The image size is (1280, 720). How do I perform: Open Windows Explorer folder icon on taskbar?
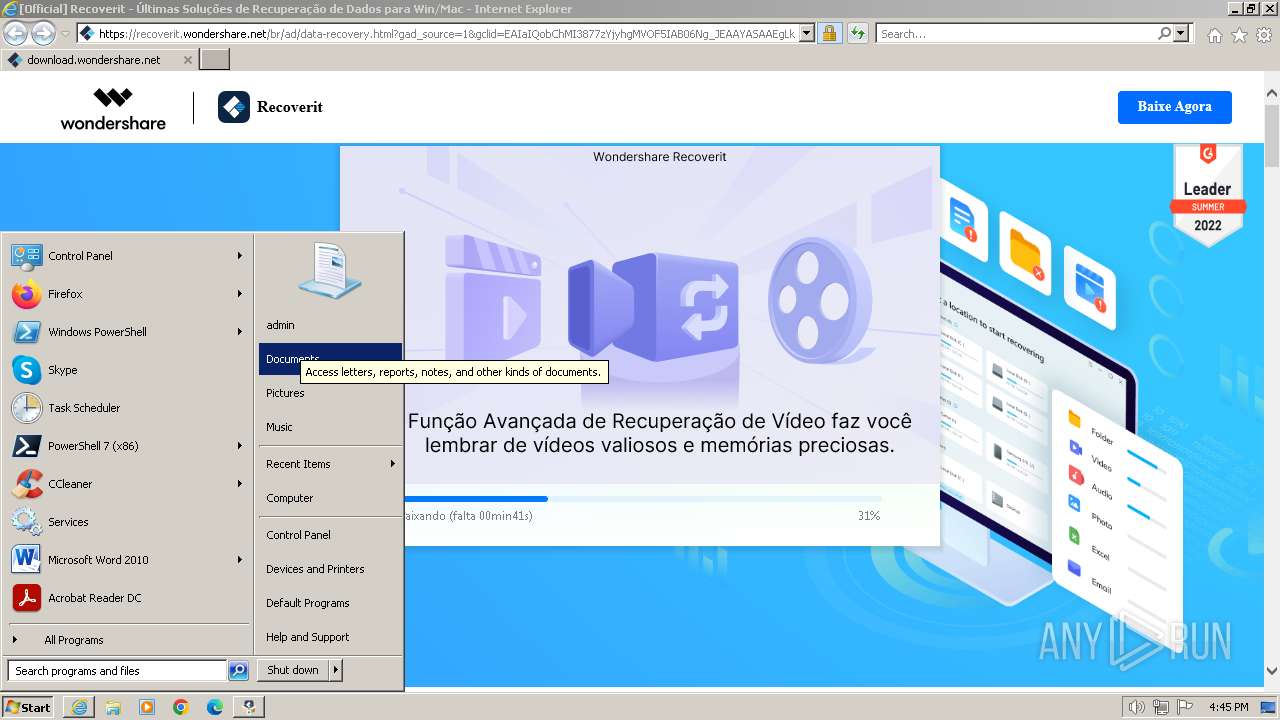[x=113, y=707]
